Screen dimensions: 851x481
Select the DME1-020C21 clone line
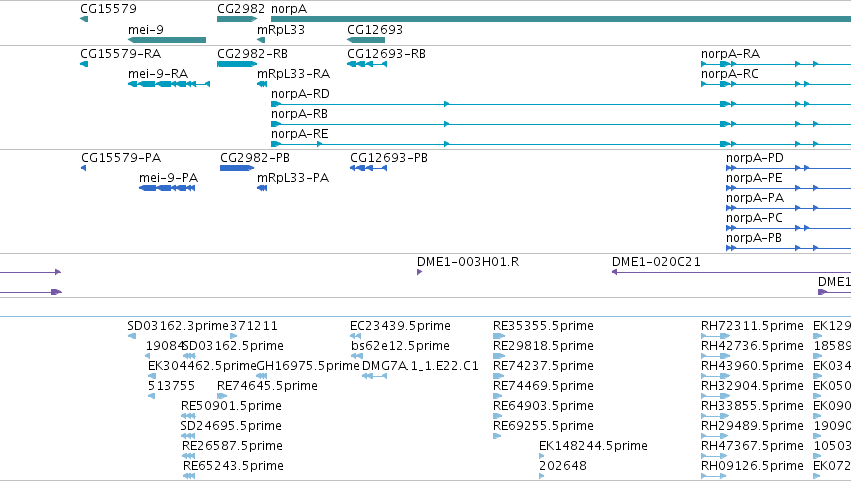click(x=731, y=272)
